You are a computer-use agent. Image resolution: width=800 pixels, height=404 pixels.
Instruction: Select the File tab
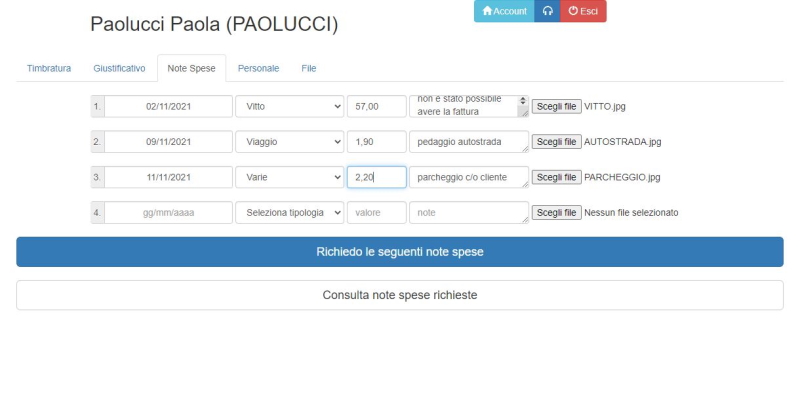309,68
